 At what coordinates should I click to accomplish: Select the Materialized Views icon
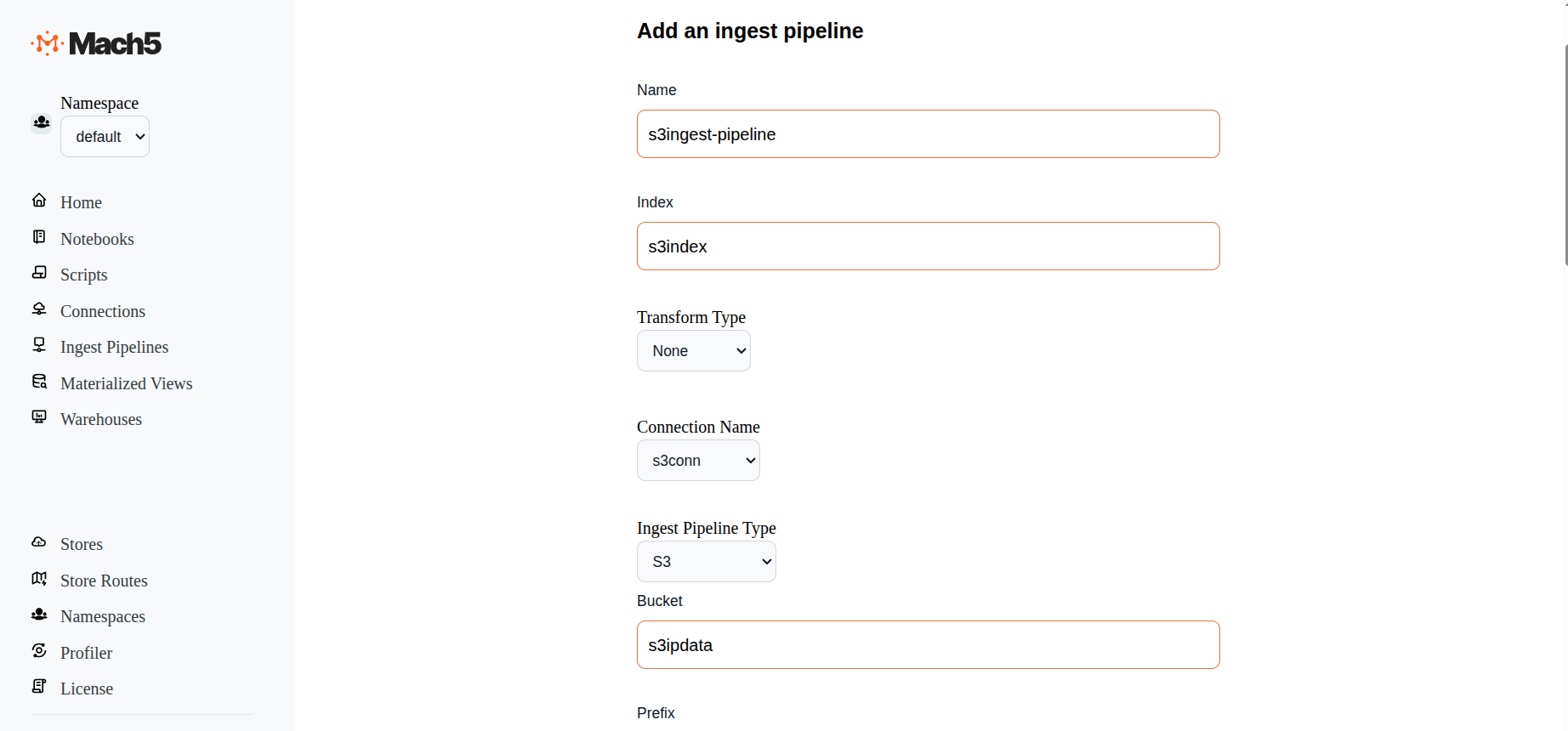39,381
